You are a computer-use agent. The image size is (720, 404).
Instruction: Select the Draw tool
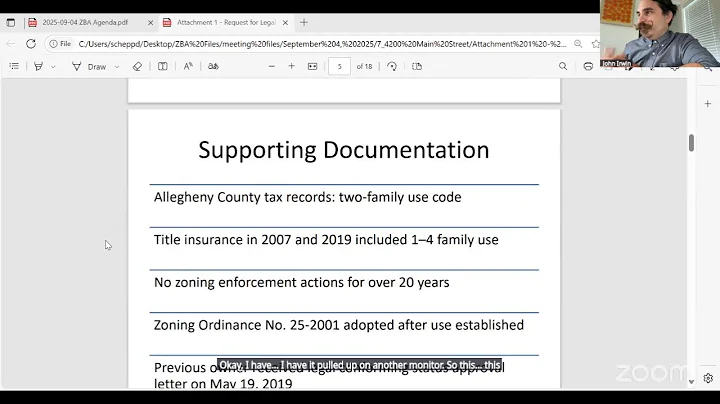pyautogui.click(x=89, y=67)
